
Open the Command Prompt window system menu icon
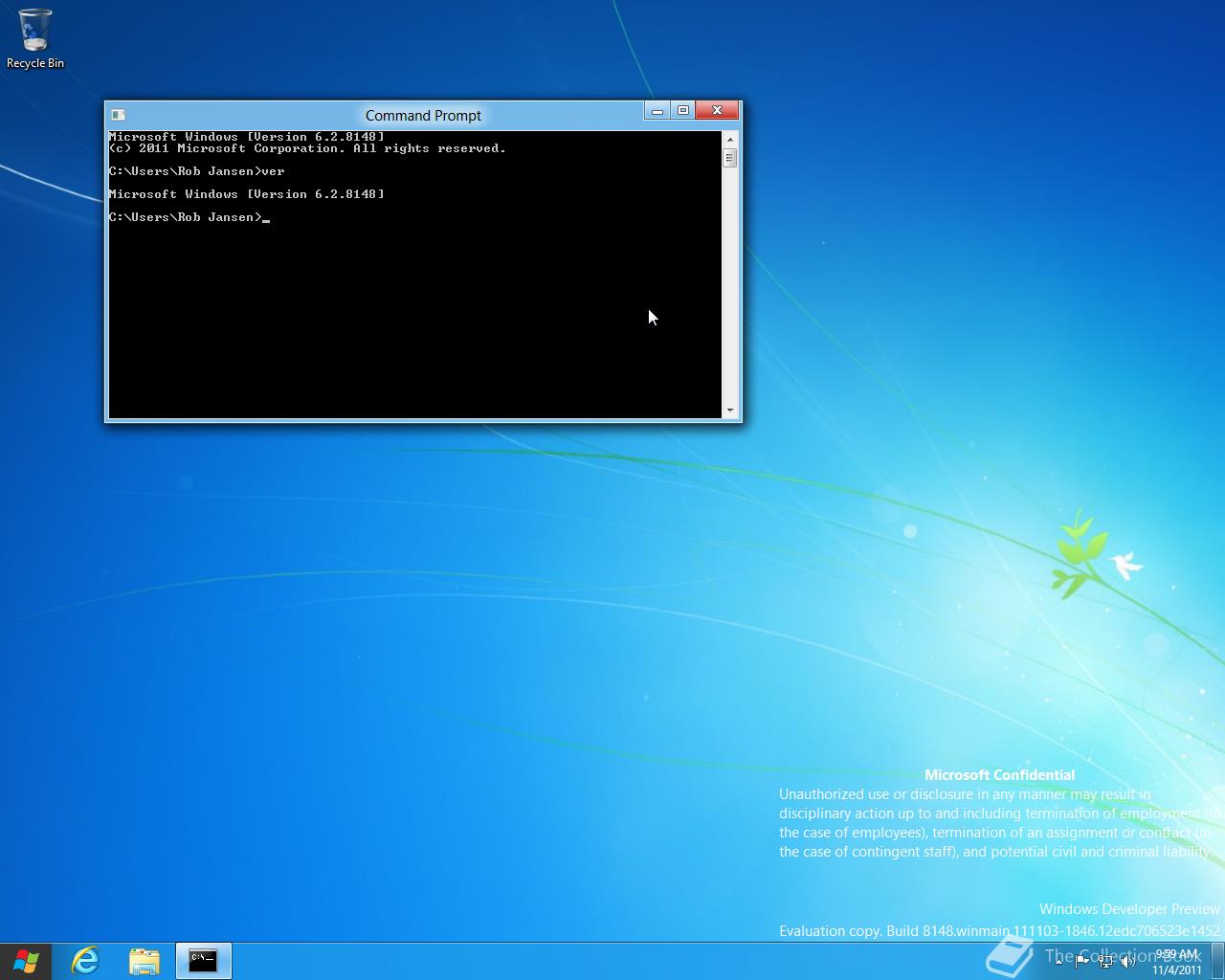(x=118, y=115)
